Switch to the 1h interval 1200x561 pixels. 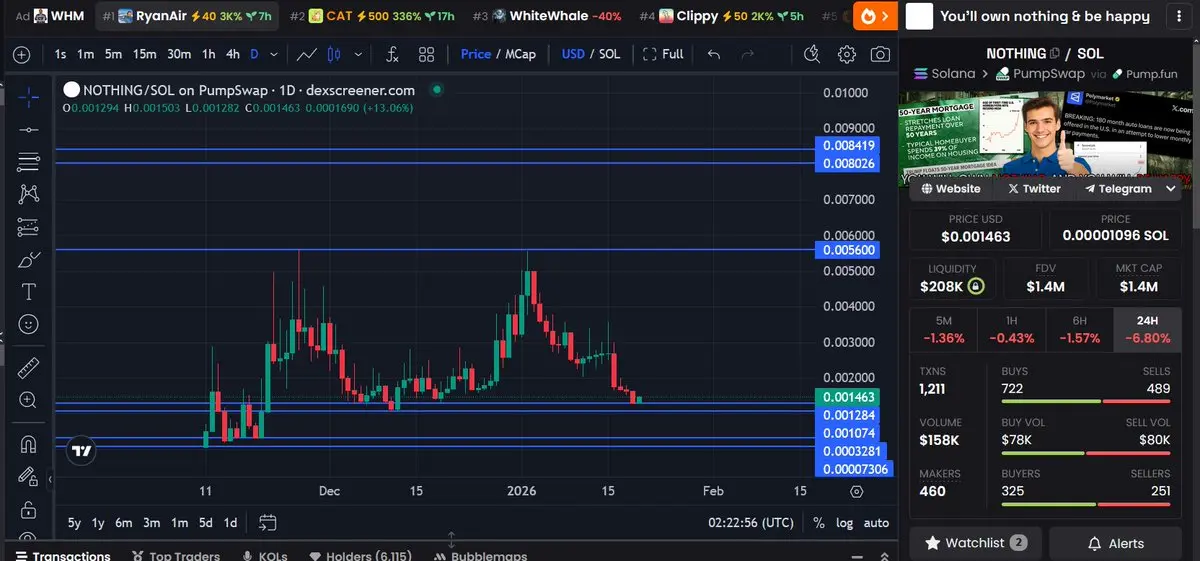[208, 54]
